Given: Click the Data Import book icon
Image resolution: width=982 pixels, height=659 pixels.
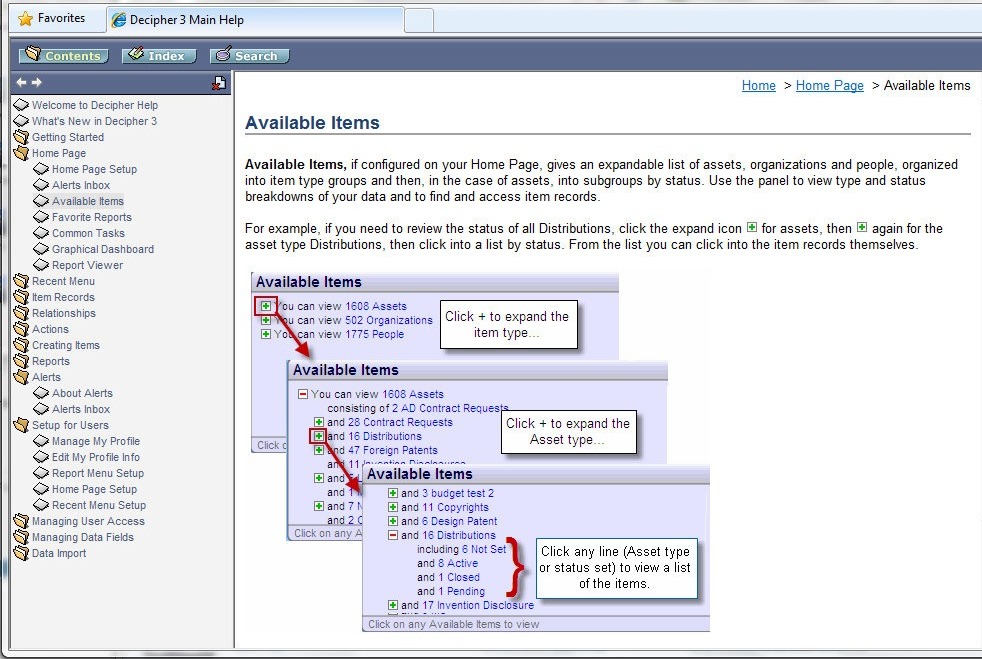Looking at the screenshot, I should point(21,553).
